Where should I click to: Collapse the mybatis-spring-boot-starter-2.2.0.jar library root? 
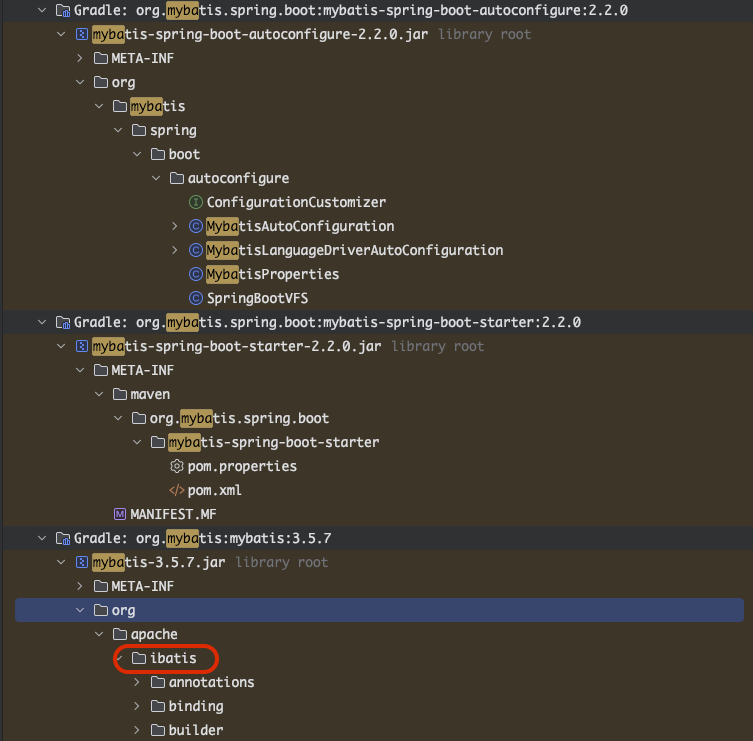[61, 346]
